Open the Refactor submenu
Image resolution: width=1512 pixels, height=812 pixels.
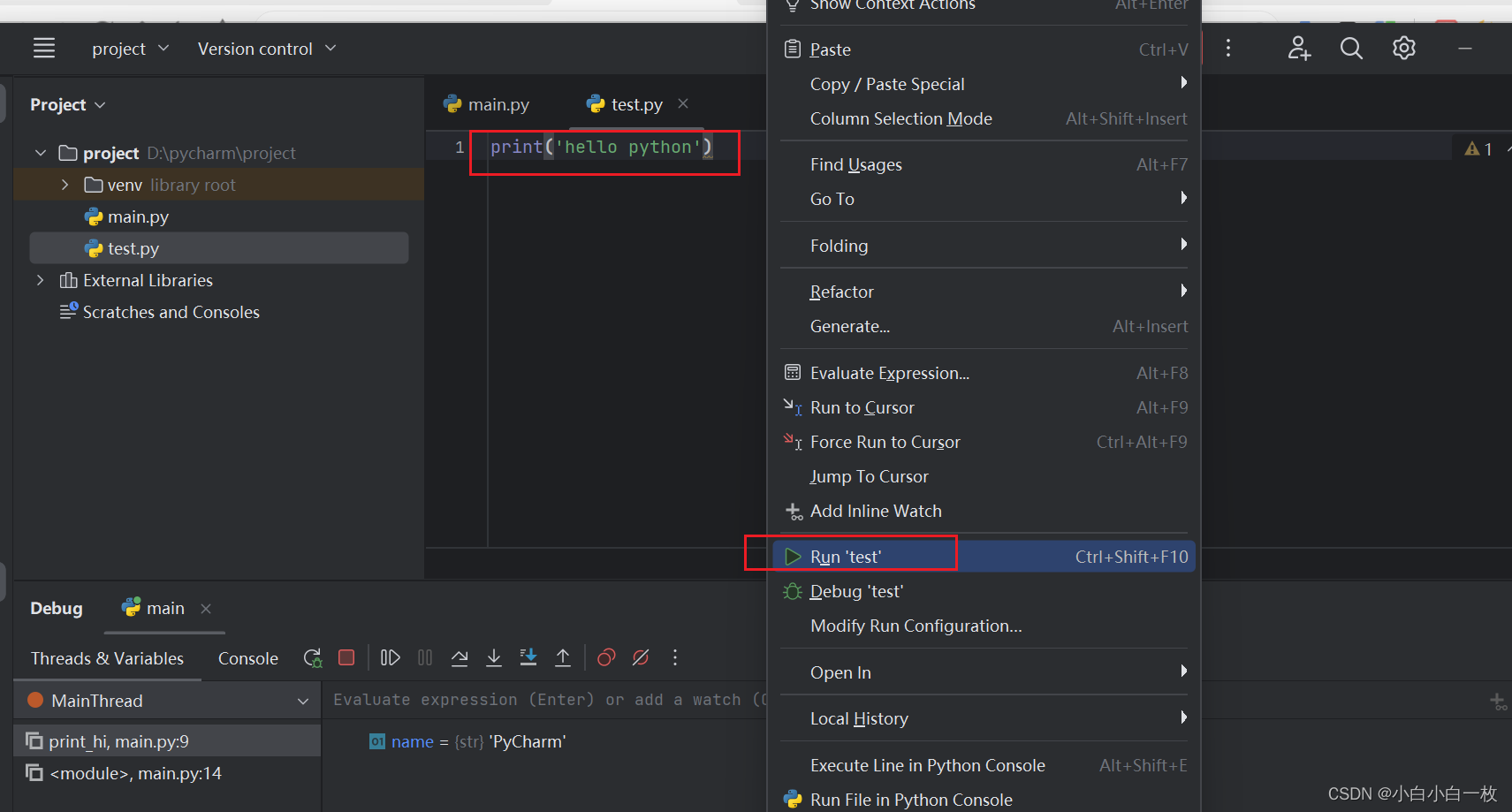(985, 292)
